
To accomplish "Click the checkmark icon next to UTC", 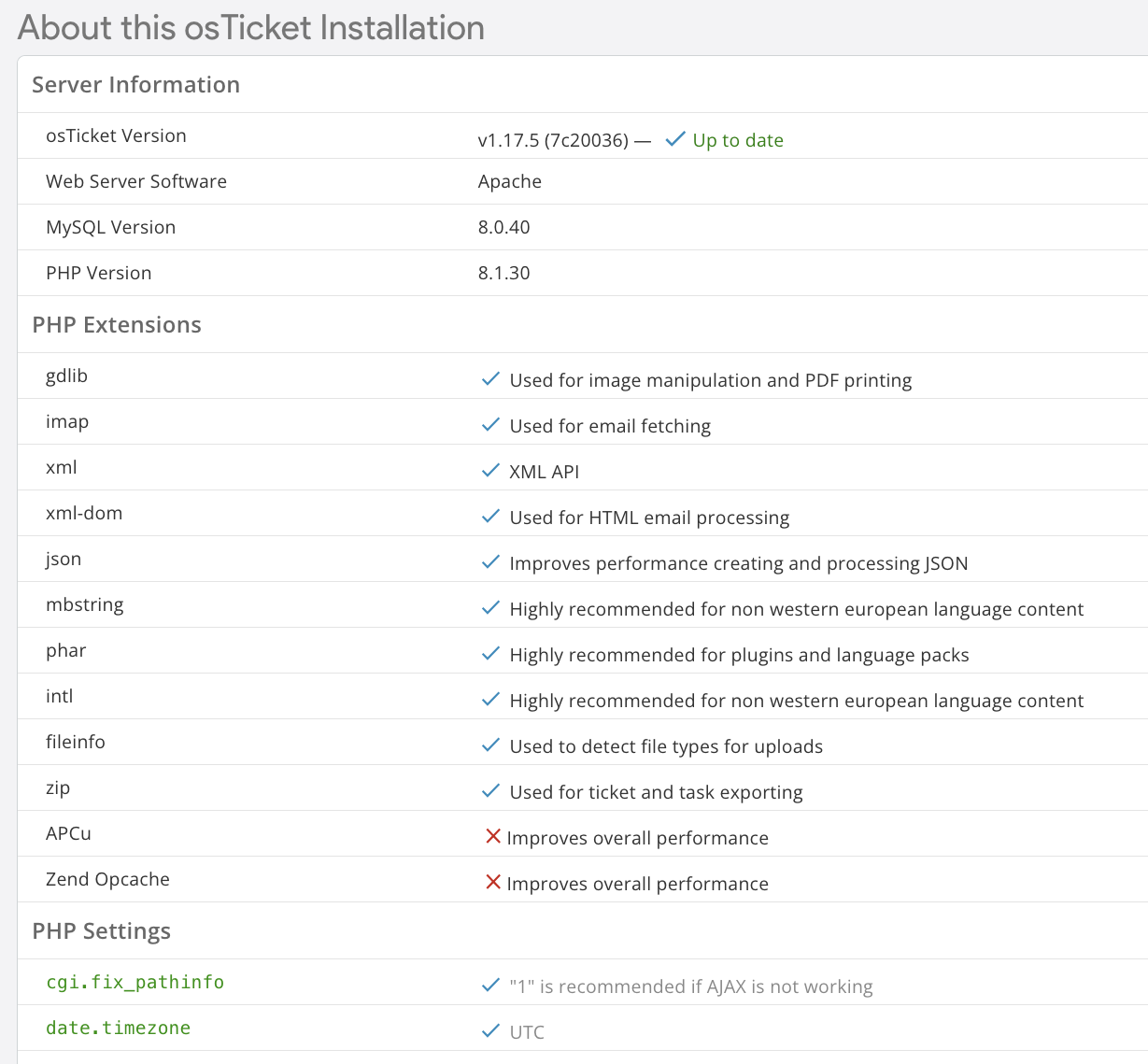I will tap(490, 1031).
